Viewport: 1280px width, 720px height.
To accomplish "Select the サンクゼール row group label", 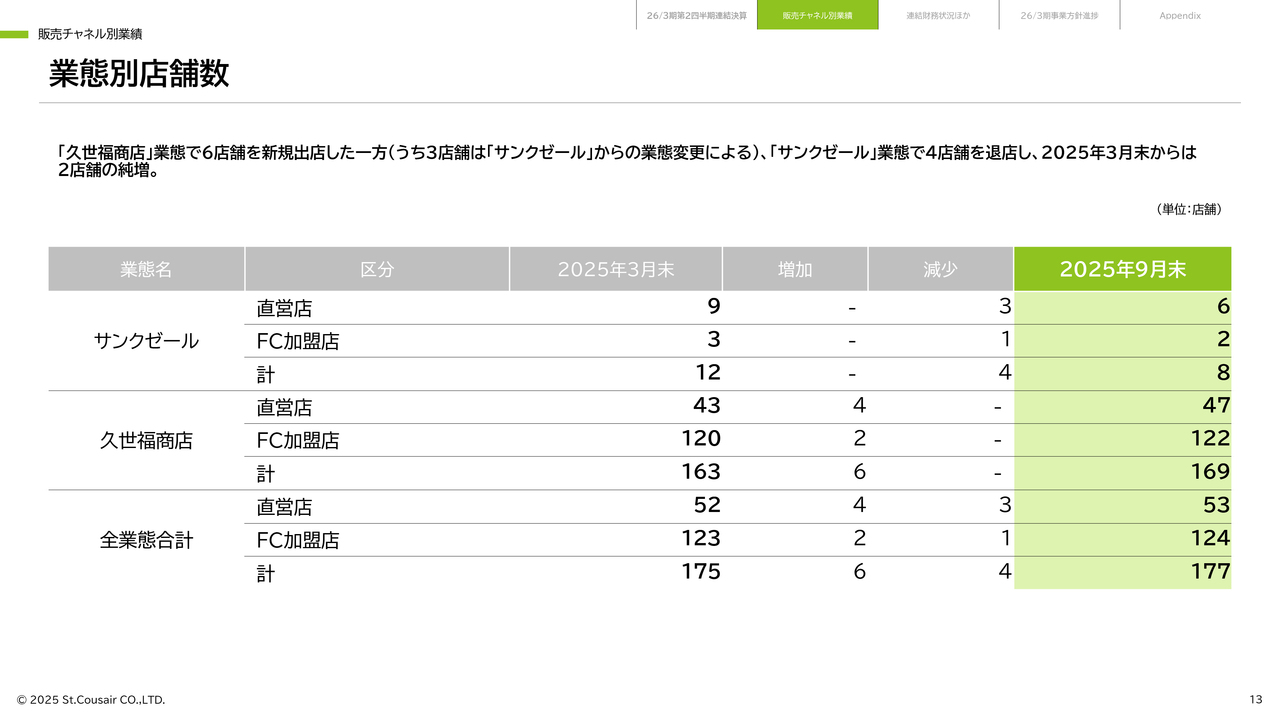I will pos(146,341).
